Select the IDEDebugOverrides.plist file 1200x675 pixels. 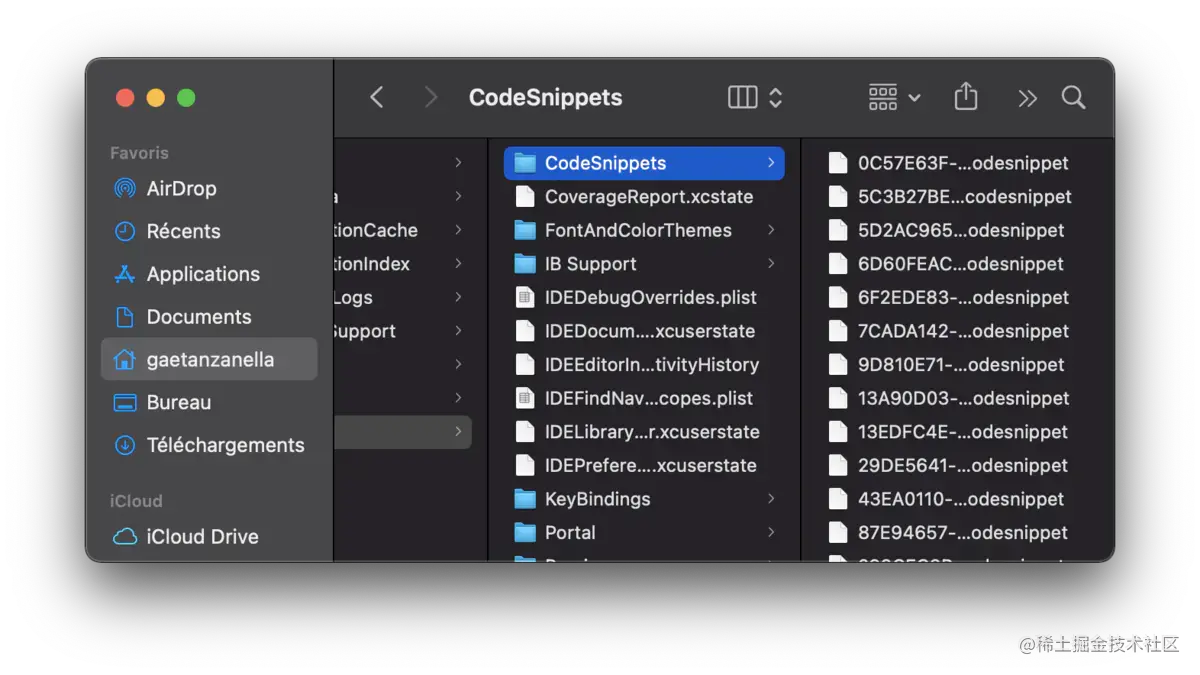(x=645, y=297)
